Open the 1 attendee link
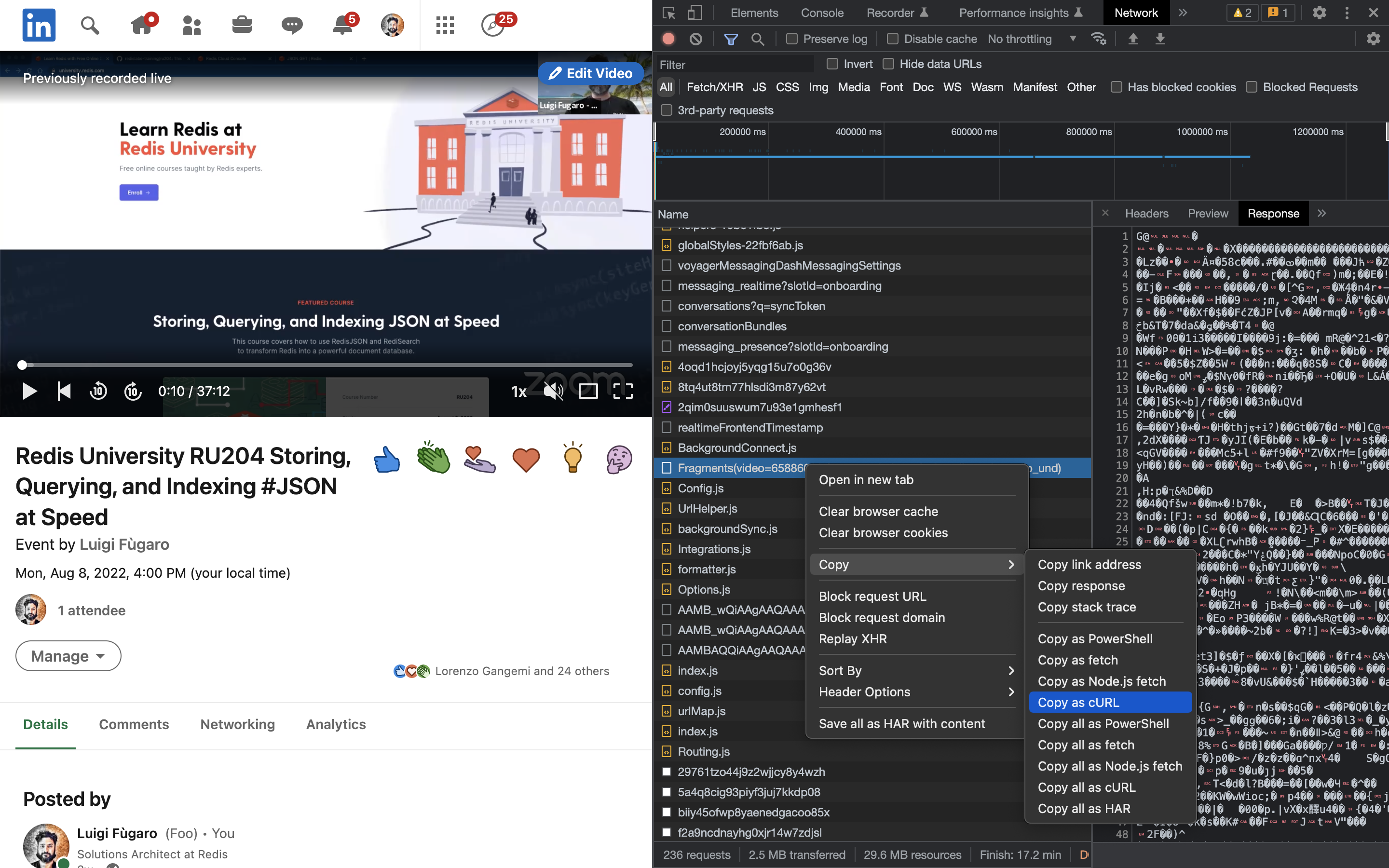1389x868 pixels. pos(91,610)
